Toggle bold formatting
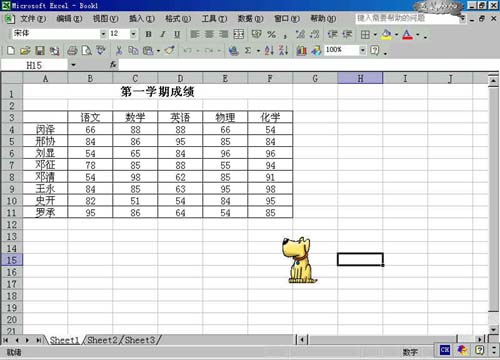 (x=149, y=34)
